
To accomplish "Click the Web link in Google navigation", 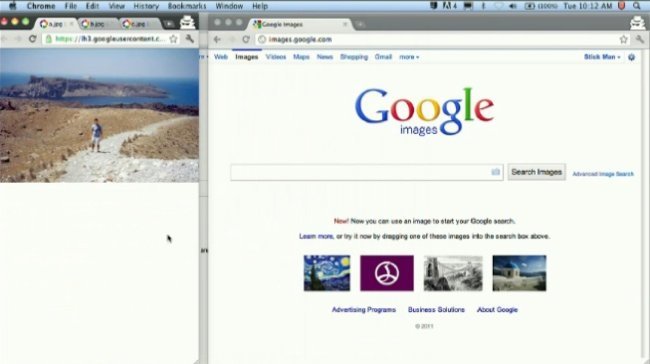I will [221, 57].
